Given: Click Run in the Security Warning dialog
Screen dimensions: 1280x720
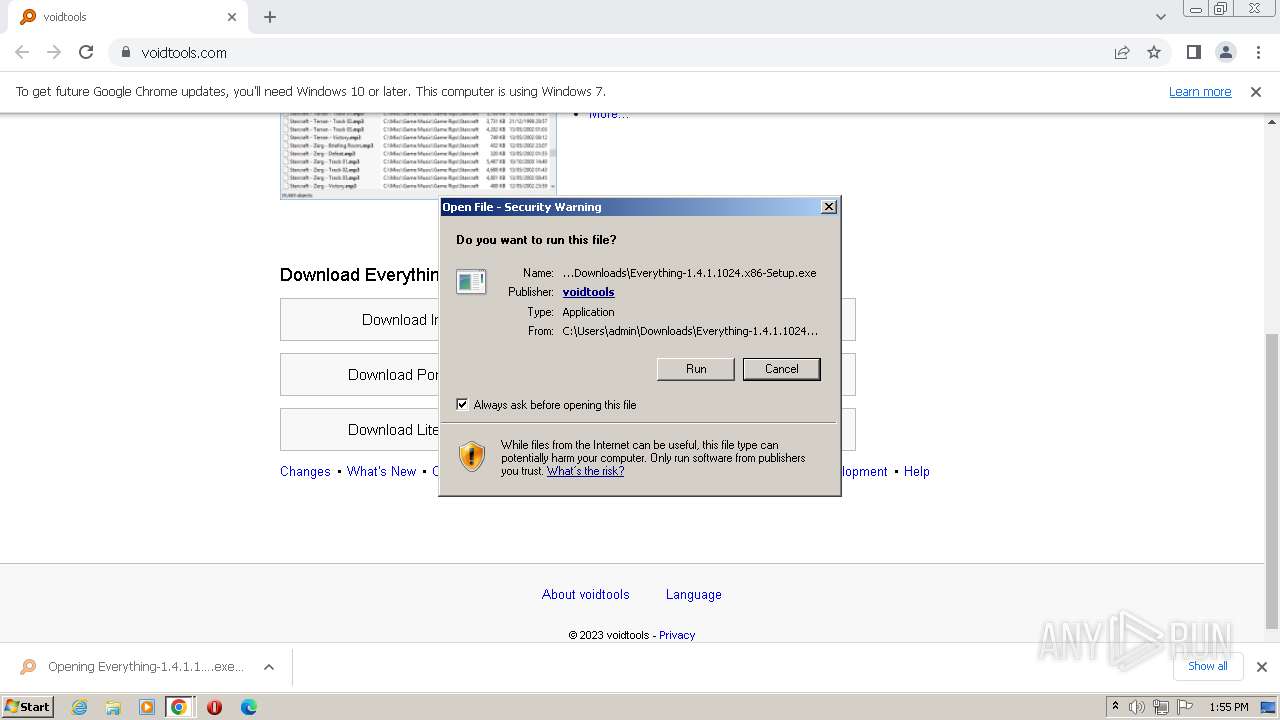Looking at the screenshot, I should point(696,369).
